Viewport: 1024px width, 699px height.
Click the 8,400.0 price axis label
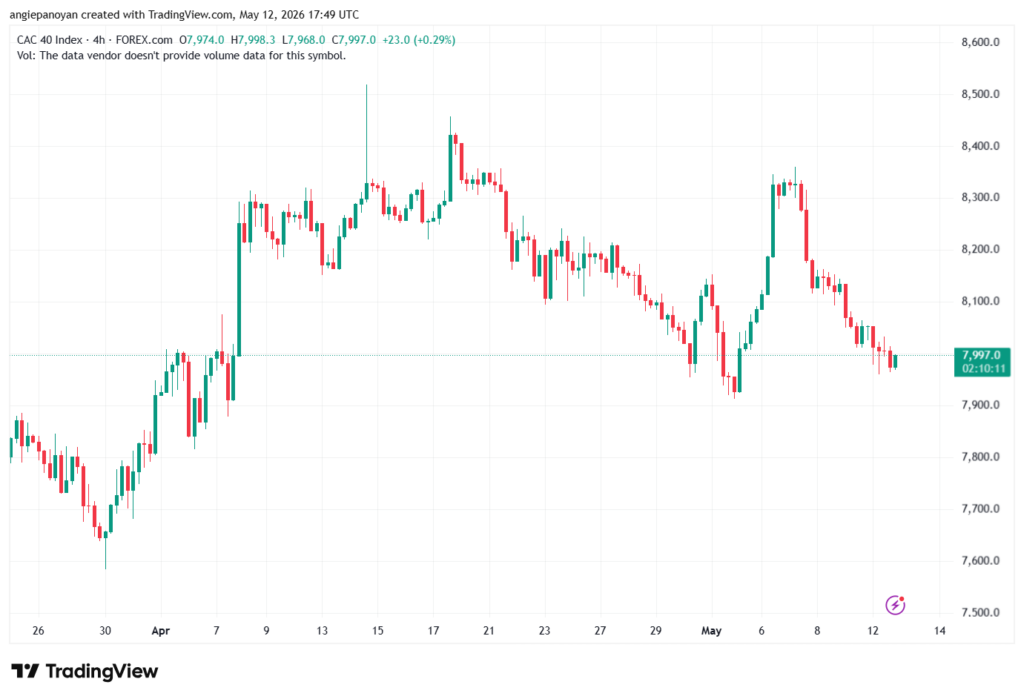(x=980, y=146)
